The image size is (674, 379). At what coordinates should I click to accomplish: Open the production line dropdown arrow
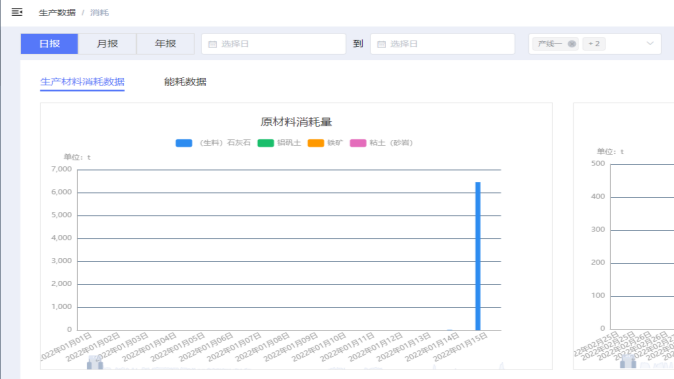click(650, 43)
